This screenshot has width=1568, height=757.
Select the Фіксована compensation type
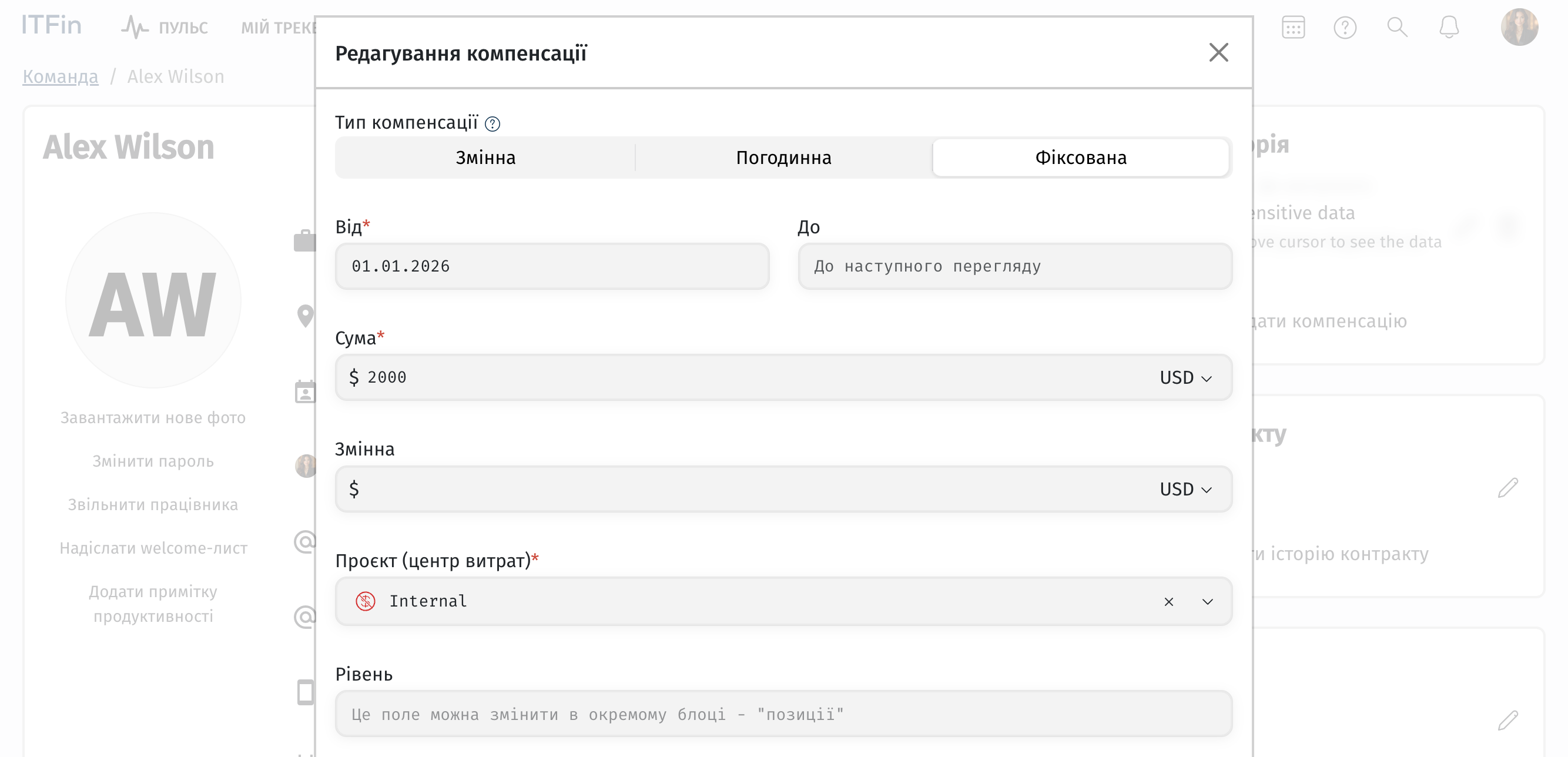click(x=1080, y=158)
